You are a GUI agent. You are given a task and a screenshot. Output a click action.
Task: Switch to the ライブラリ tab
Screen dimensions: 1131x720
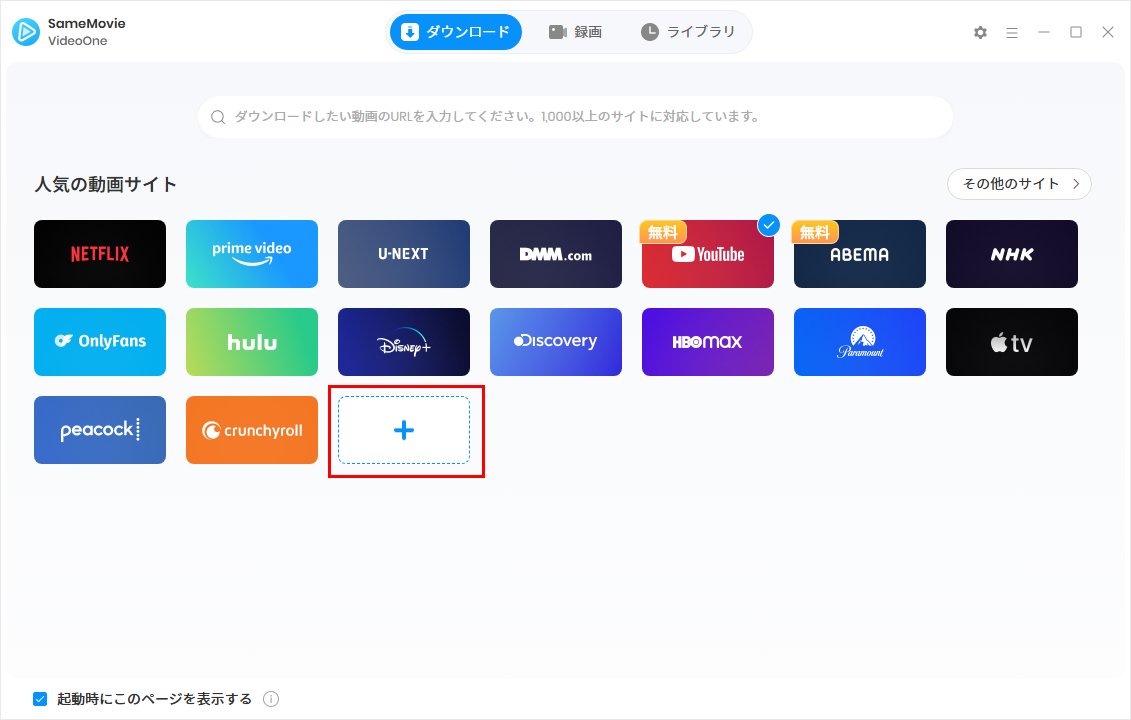[x=688, y=32]
